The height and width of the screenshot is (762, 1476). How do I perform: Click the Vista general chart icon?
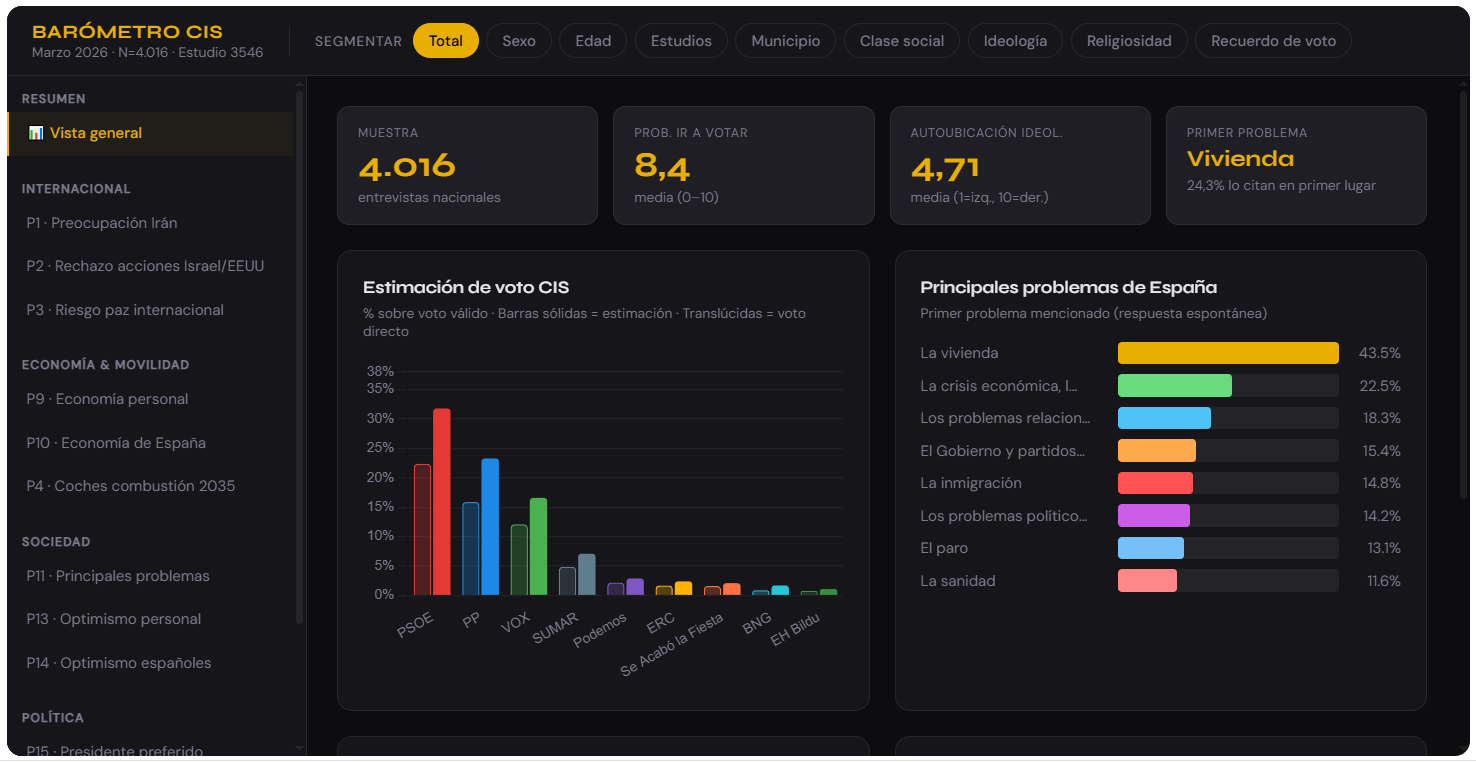tap(36, 133)
